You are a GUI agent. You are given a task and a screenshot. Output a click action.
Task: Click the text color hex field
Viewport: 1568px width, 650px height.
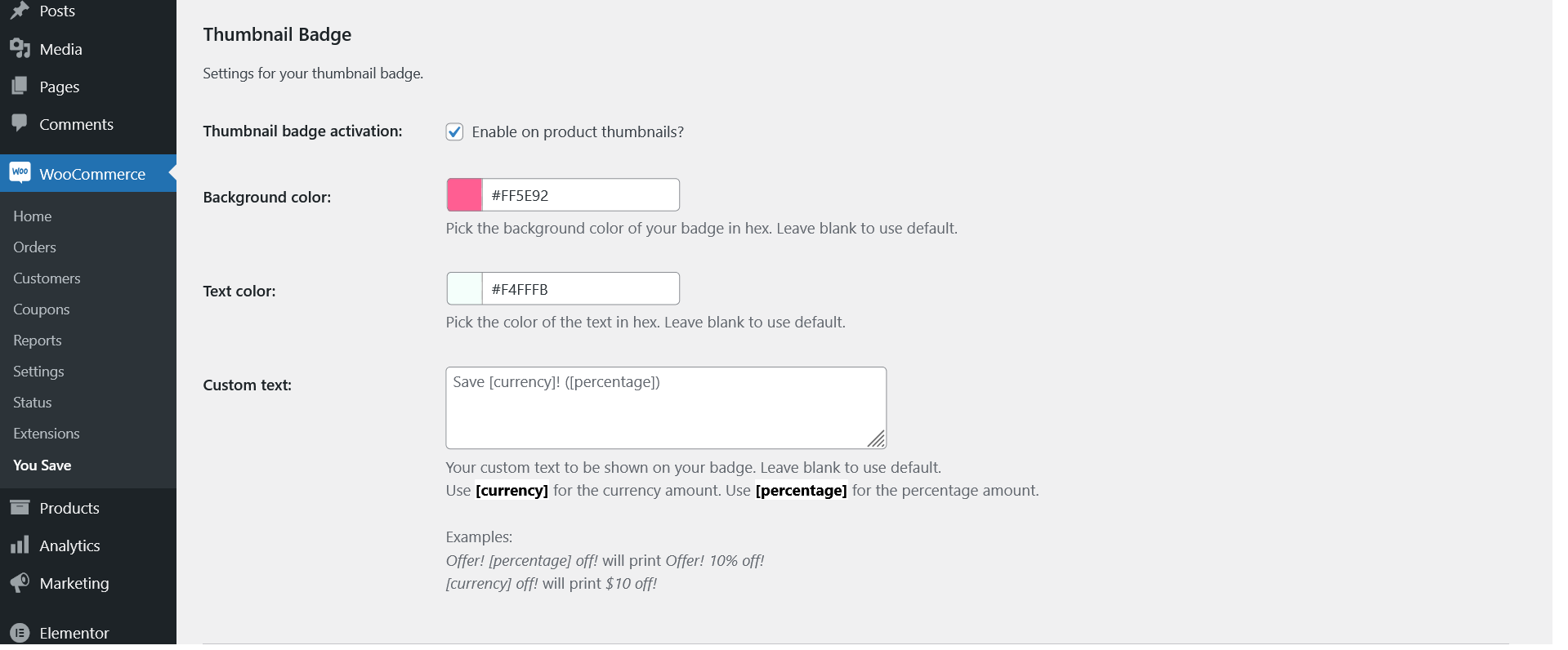pos(580,289)
